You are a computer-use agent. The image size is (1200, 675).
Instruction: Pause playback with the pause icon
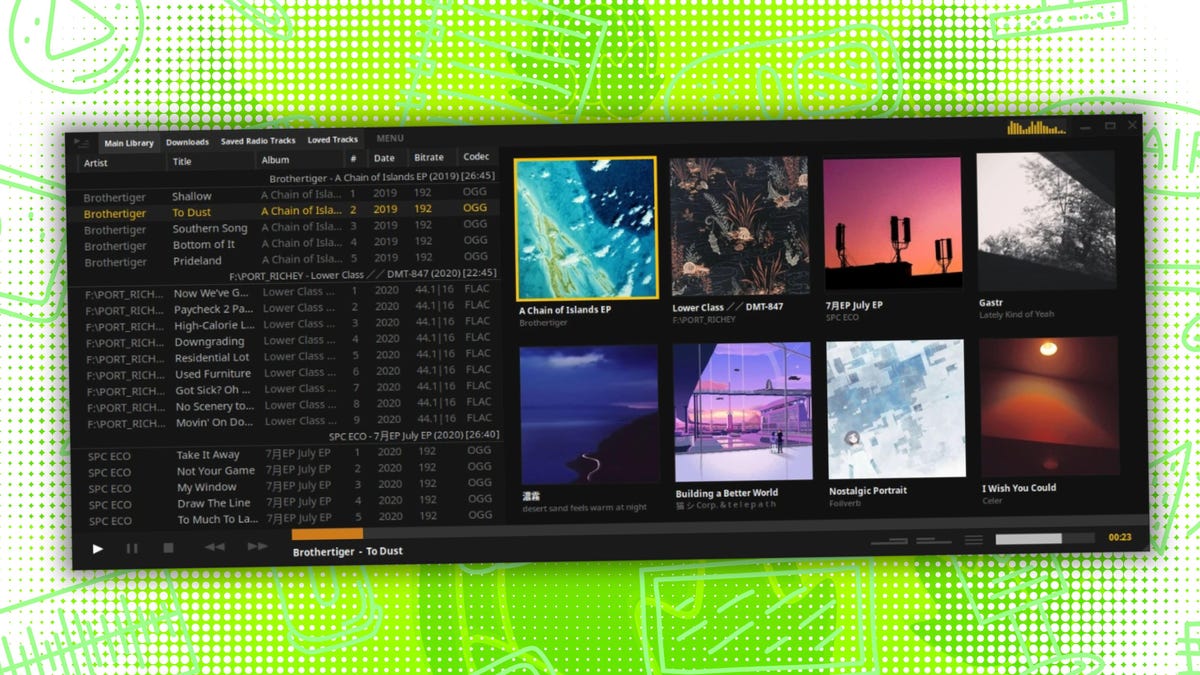tap(132, 548)
